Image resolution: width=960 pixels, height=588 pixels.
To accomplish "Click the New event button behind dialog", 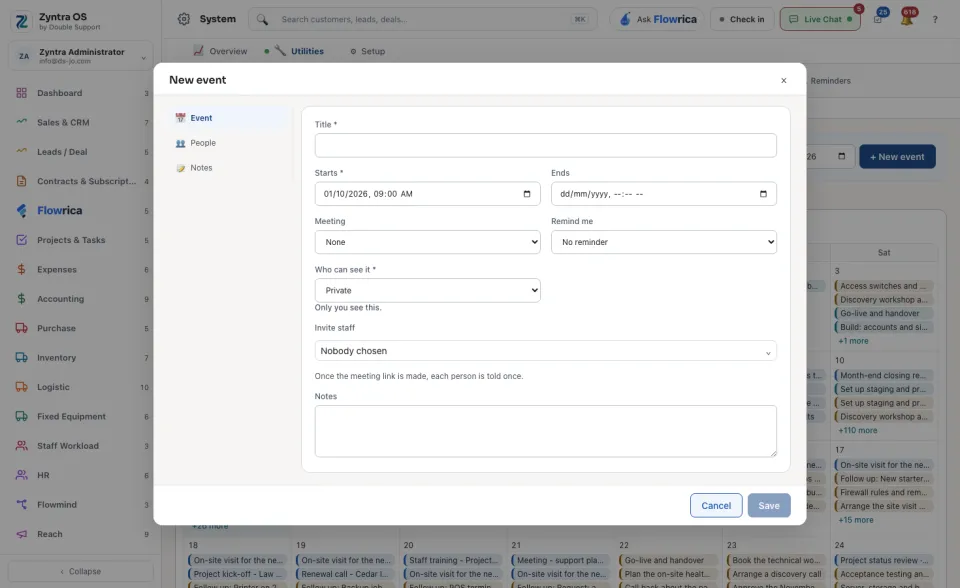I will point(897,157).
